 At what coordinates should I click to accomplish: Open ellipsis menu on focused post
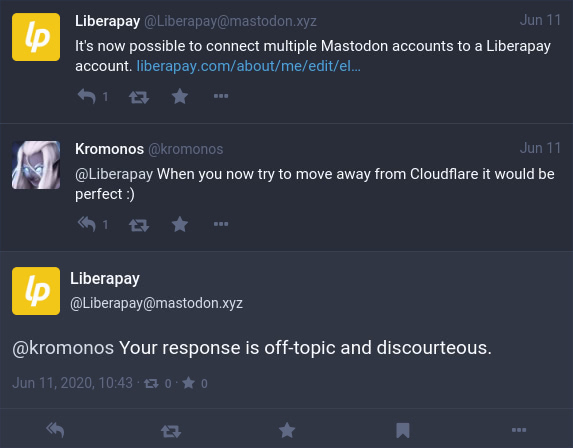pos(519,430)
